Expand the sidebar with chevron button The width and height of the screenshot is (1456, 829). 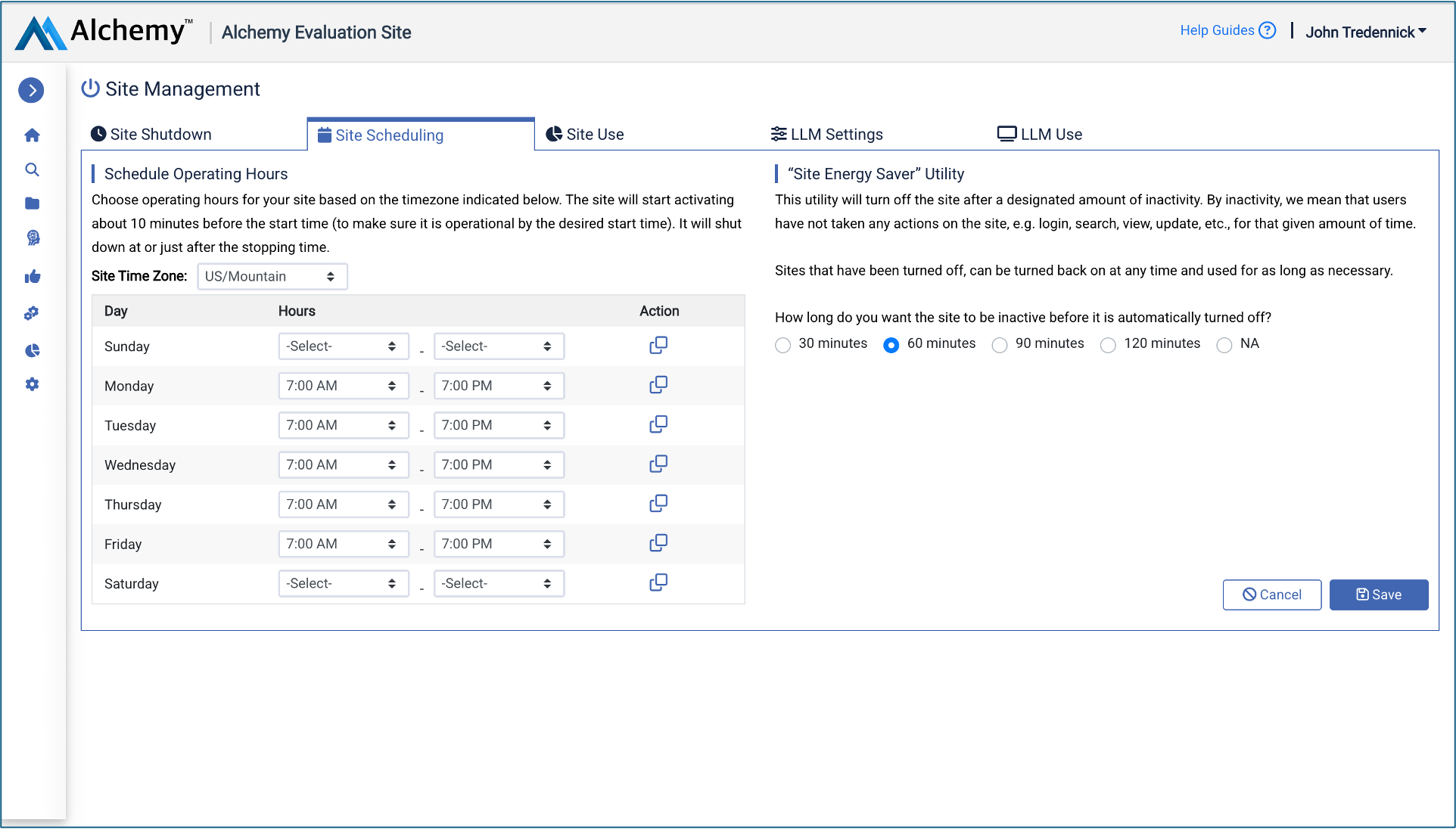pos(31,90)
